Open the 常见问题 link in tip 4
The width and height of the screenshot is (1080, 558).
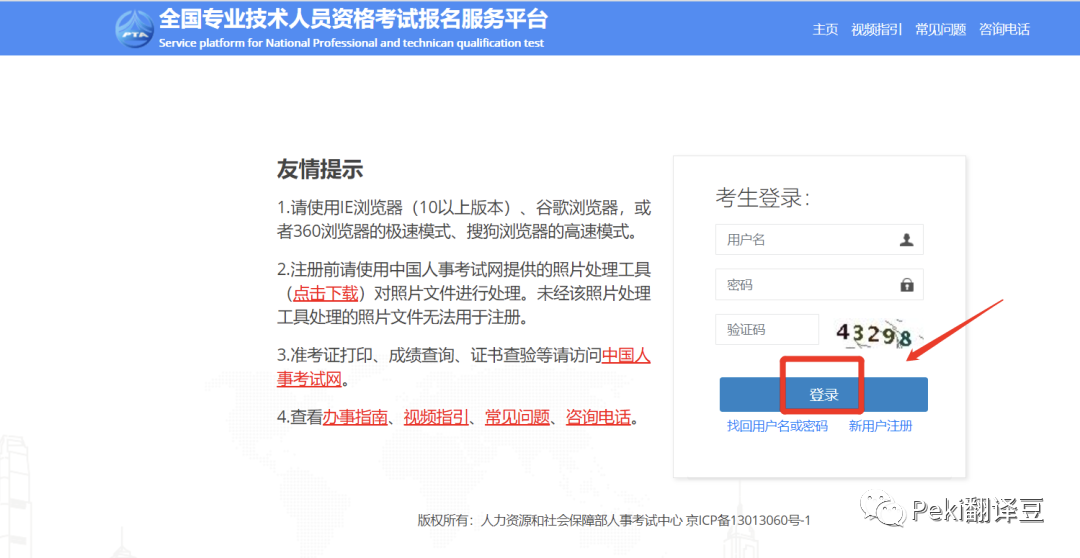[x=517, y=417]
